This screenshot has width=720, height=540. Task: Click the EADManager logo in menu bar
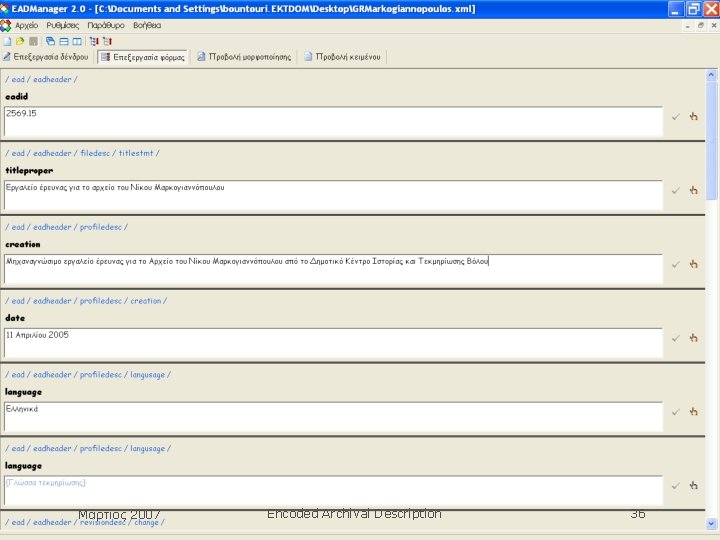tap(6, 26)
